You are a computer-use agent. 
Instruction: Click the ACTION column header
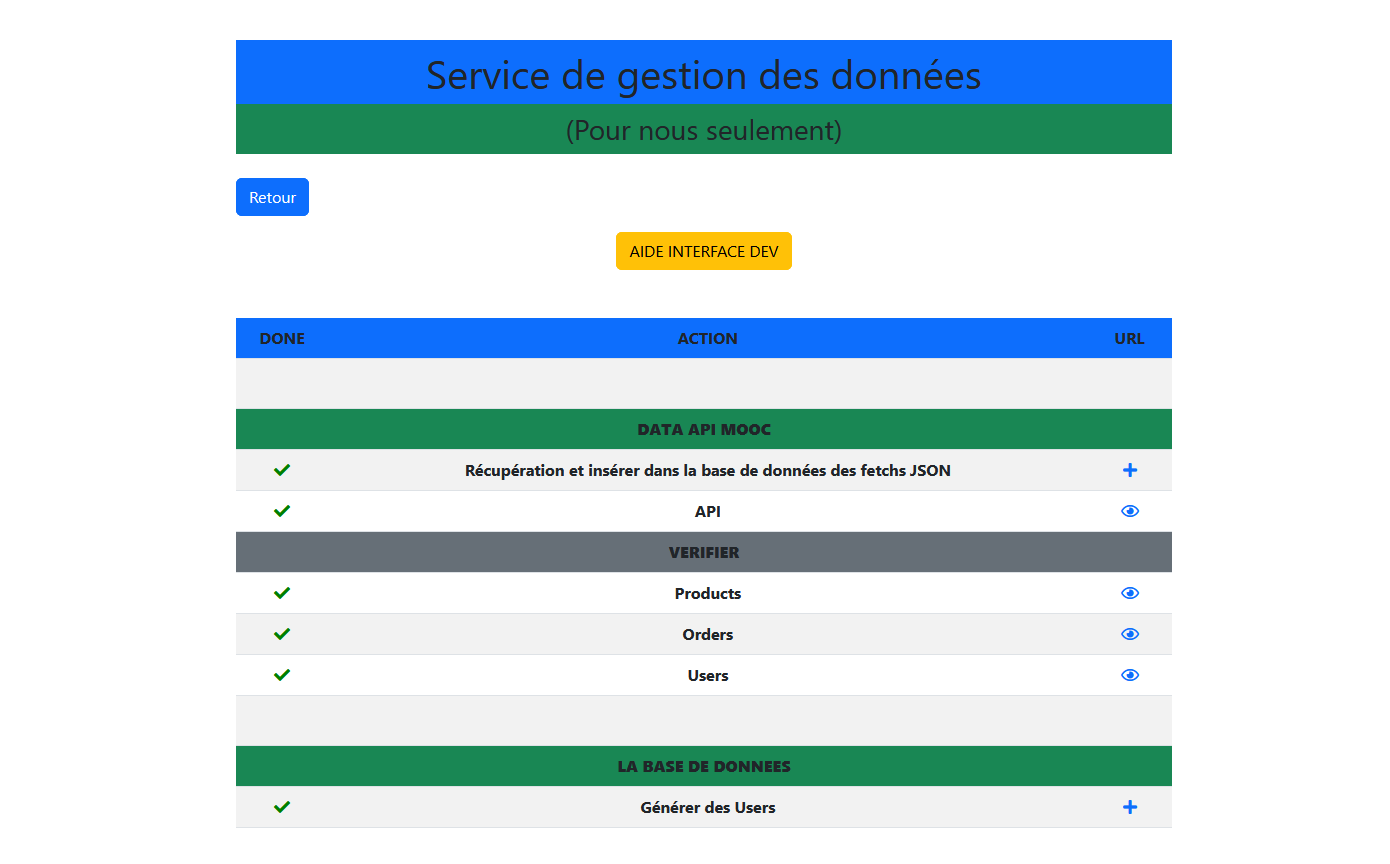(x=707, y=338)
